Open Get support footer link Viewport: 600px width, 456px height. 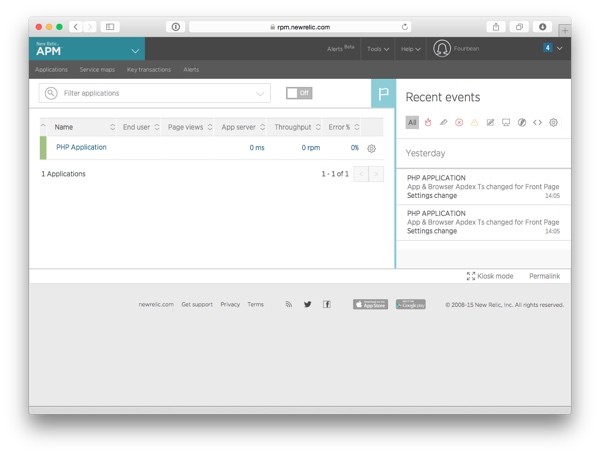click(x=197, y=305)
